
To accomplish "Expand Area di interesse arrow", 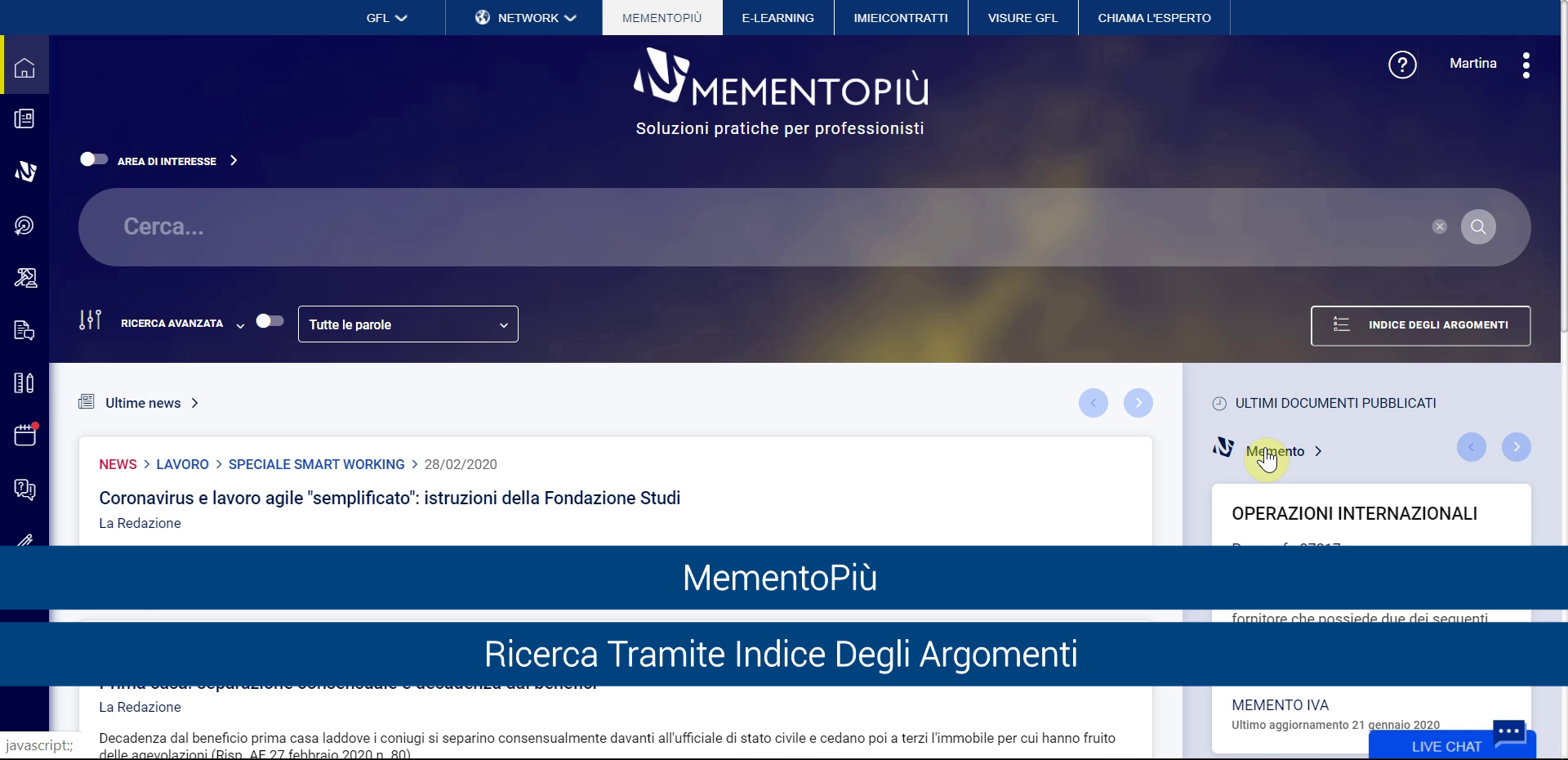I will [x=234, y=160].
